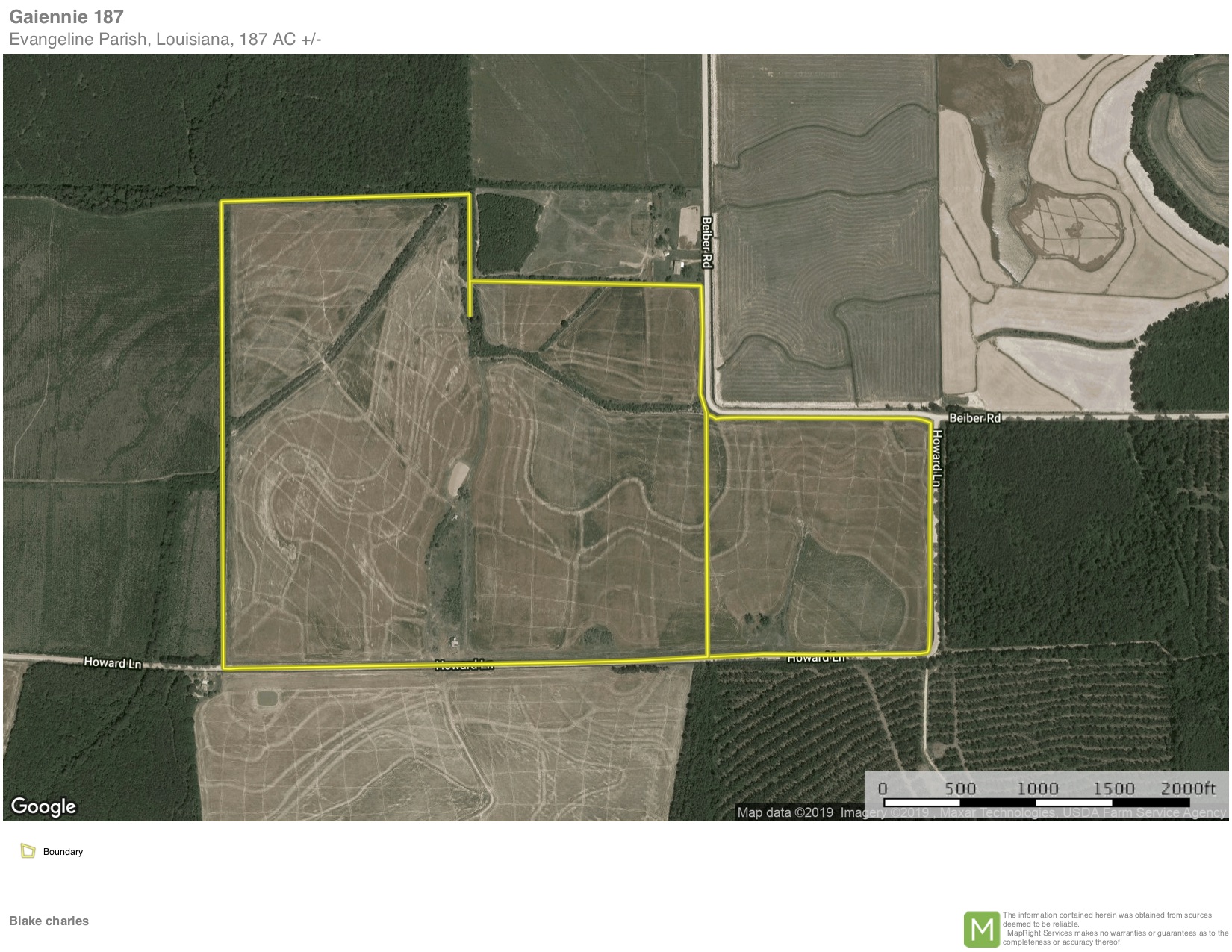The image size is (1232, 952).
Task: Click the map scale bar graphic
Action: (x=1045, y=803)
